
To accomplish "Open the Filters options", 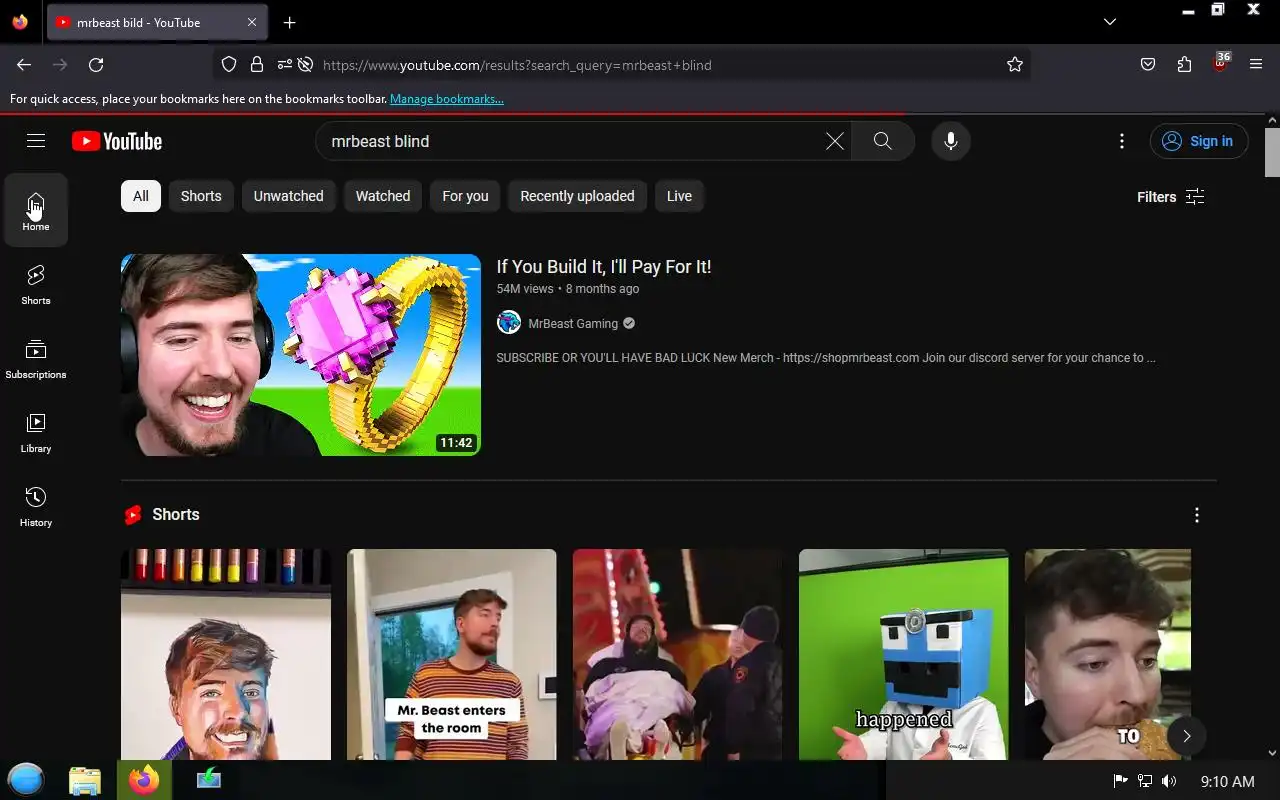I will coord(1171,197).
